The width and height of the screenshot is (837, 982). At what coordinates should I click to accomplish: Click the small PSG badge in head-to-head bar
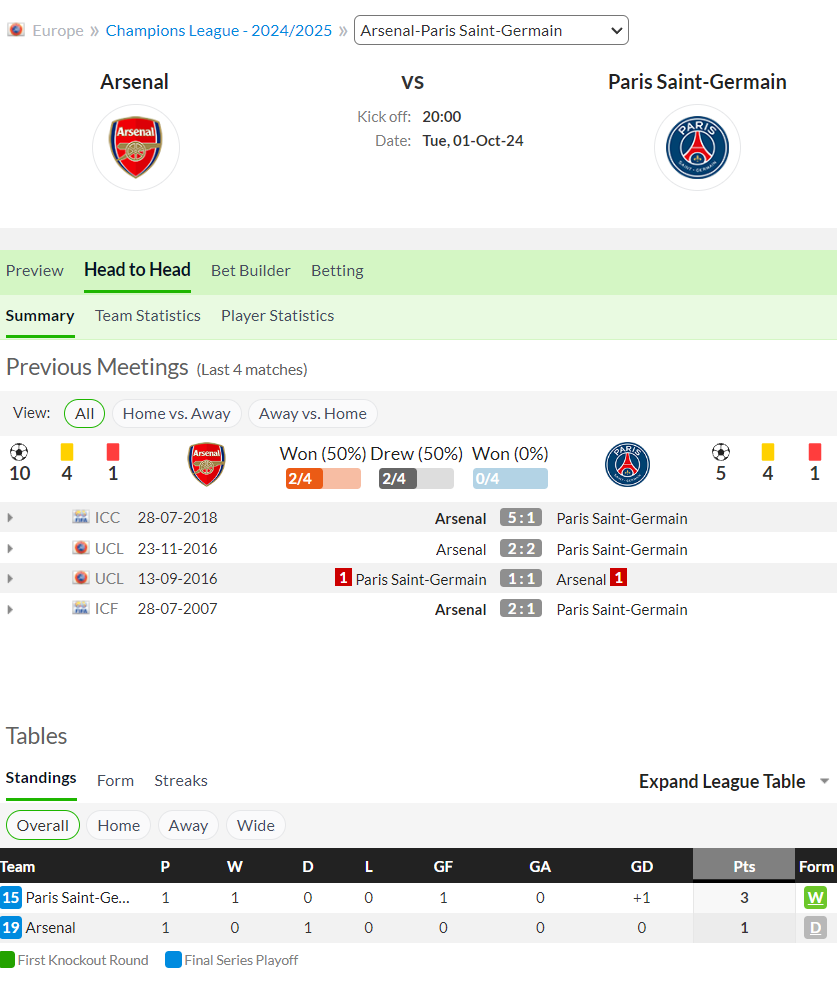click(627, 465)
